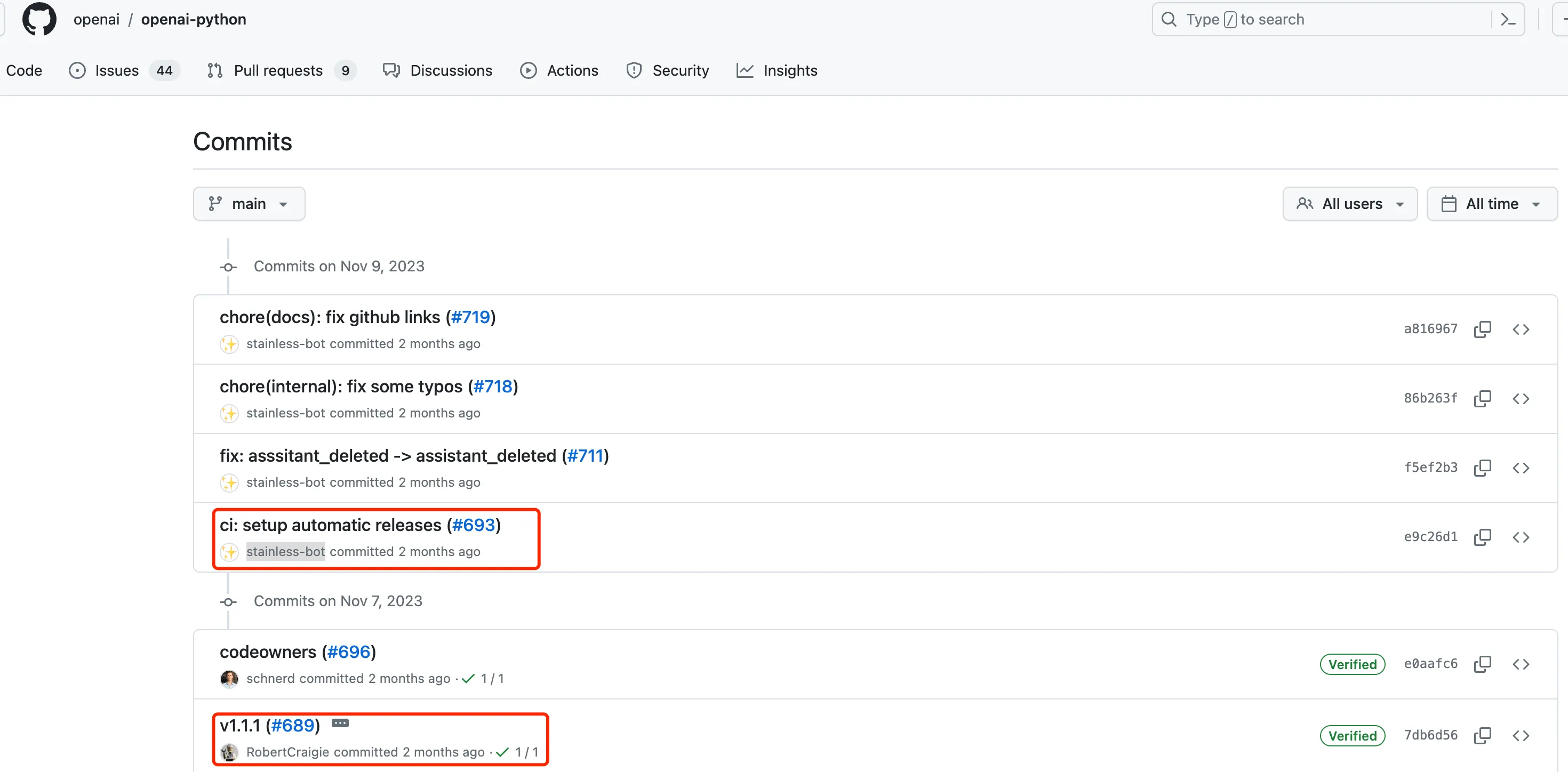This screenshot has width=1568, height=772.
Task: Copy full SHA for commit e9c26d1
Action: (1482, 537)
